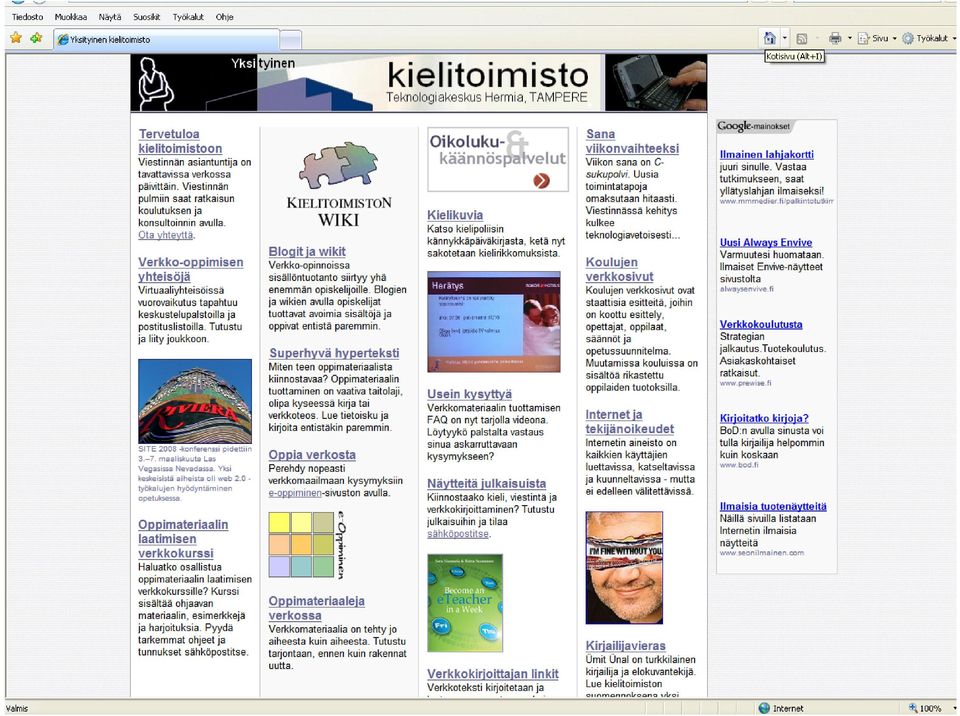The width and height of the screenshot is (960, 716).
Task: Click the e-oppiminen inline link
Action: coord(294,492)
